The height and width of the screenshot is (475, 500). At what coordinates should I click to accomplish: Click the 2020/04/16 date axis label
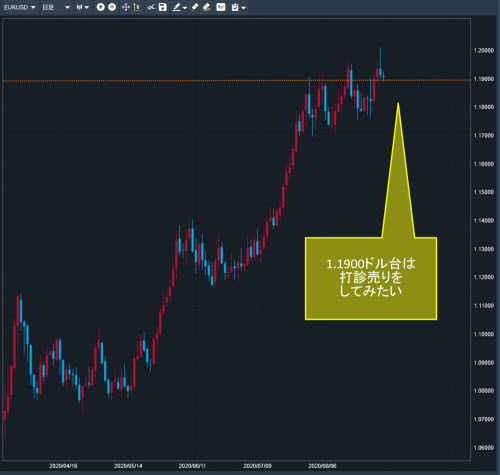coord(63,466)
